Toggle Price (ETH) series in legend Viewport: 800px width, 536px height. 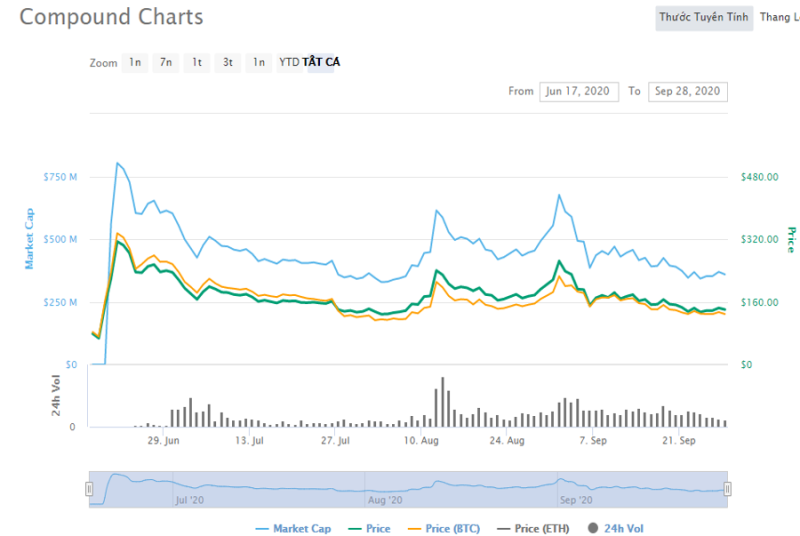click(533, 529)
